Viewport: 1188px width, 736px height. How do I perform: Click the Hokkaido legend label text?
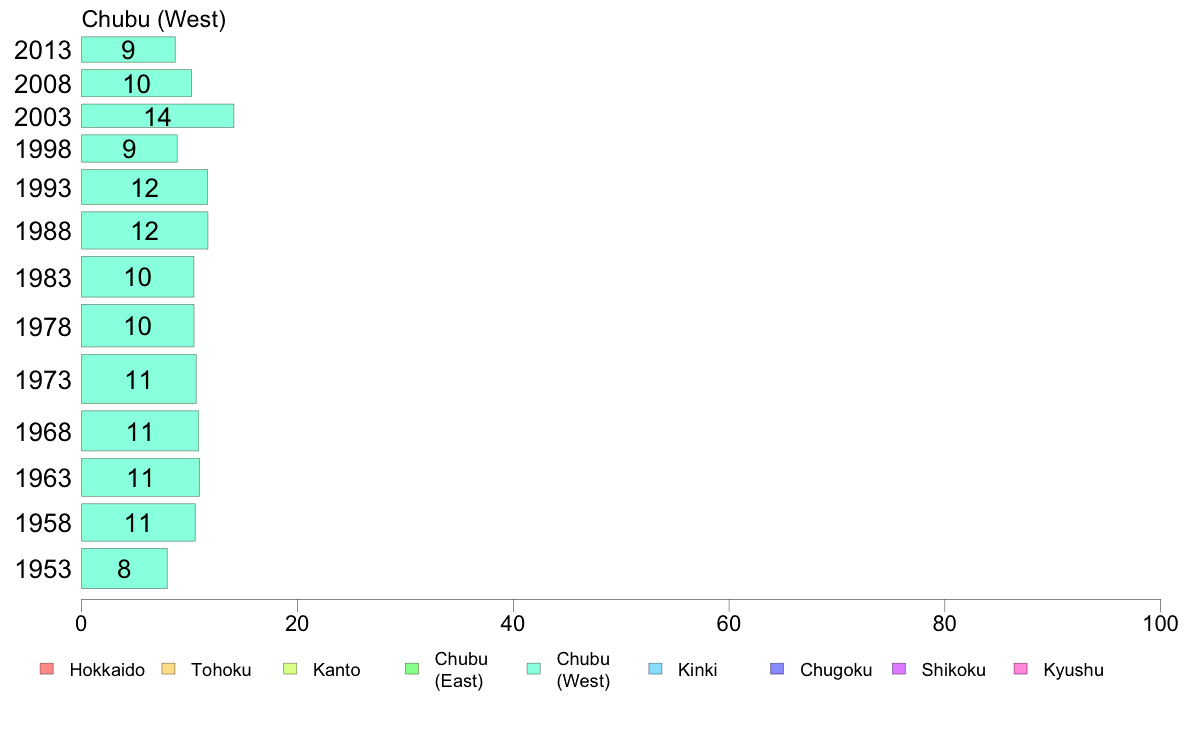tap(107, 670)
